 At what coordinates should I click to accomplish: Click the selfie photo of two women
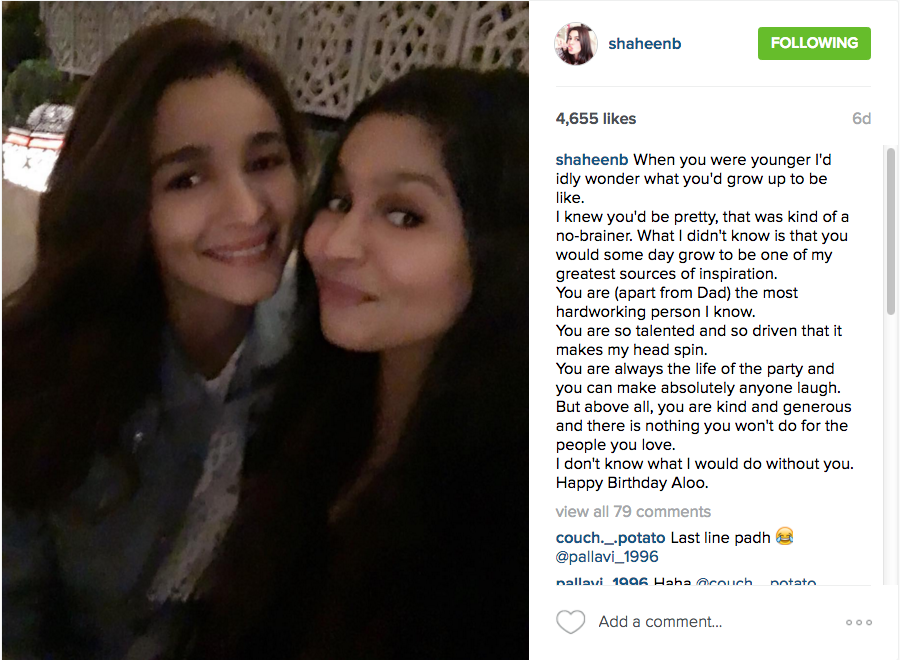pos(265,330)
